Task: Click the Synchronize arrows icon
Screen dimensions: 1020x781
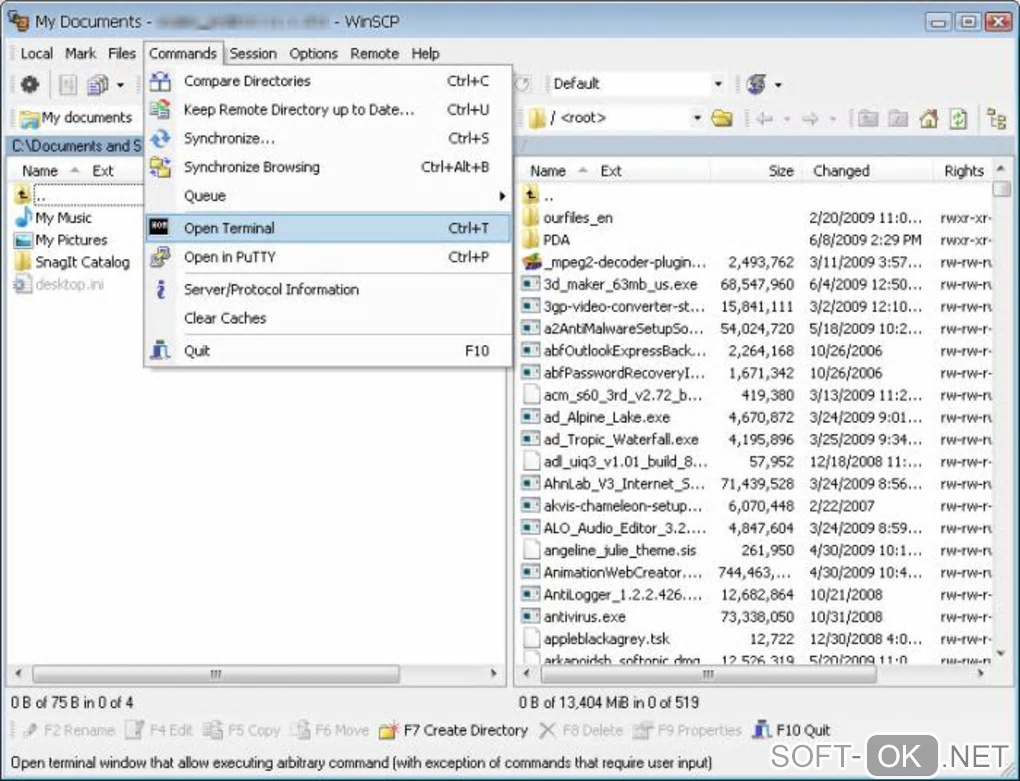Action: (160, 139)
